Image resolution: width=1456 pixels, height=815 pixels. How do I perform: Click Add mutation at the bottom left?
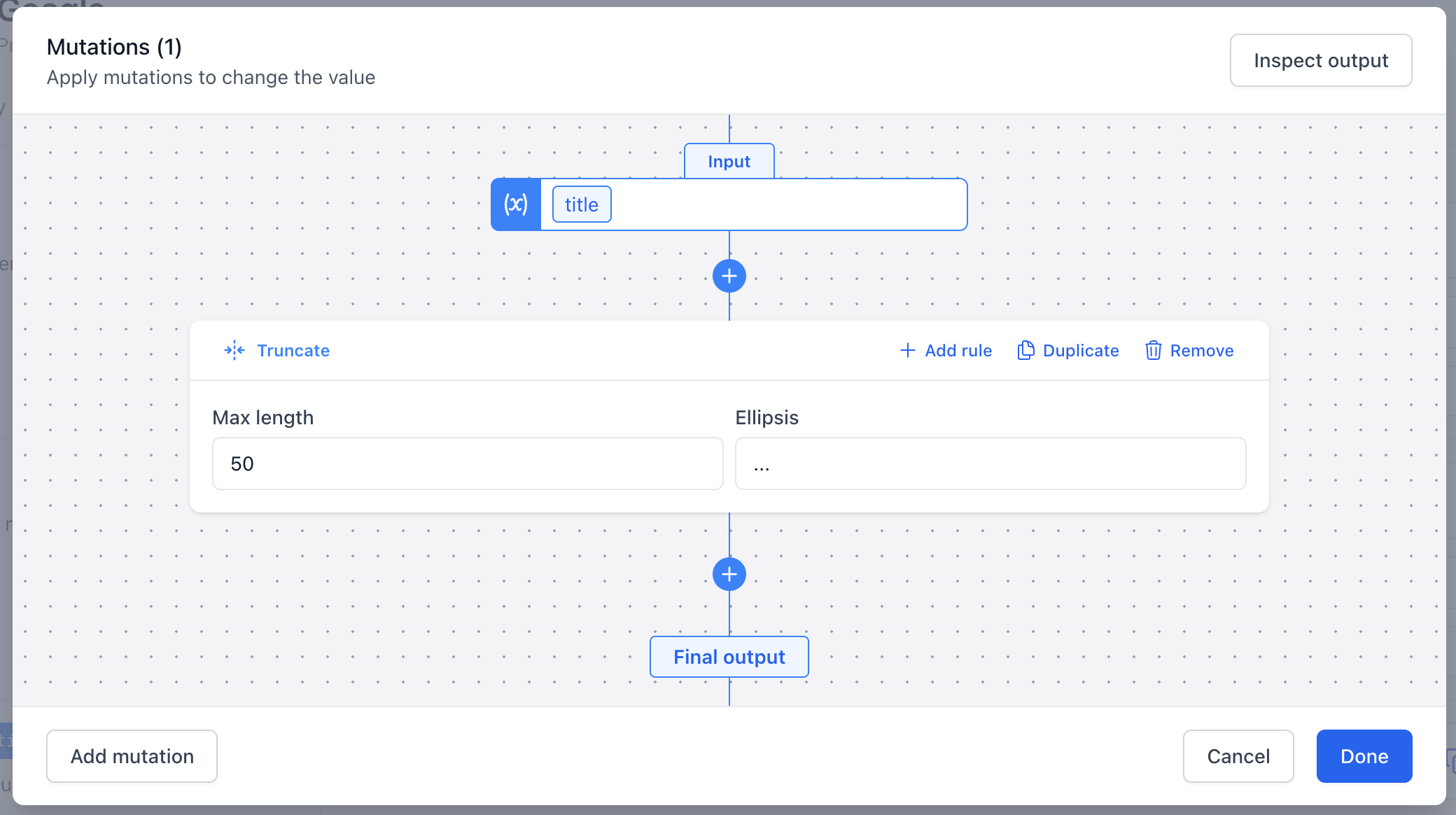[x=132, y=756]
